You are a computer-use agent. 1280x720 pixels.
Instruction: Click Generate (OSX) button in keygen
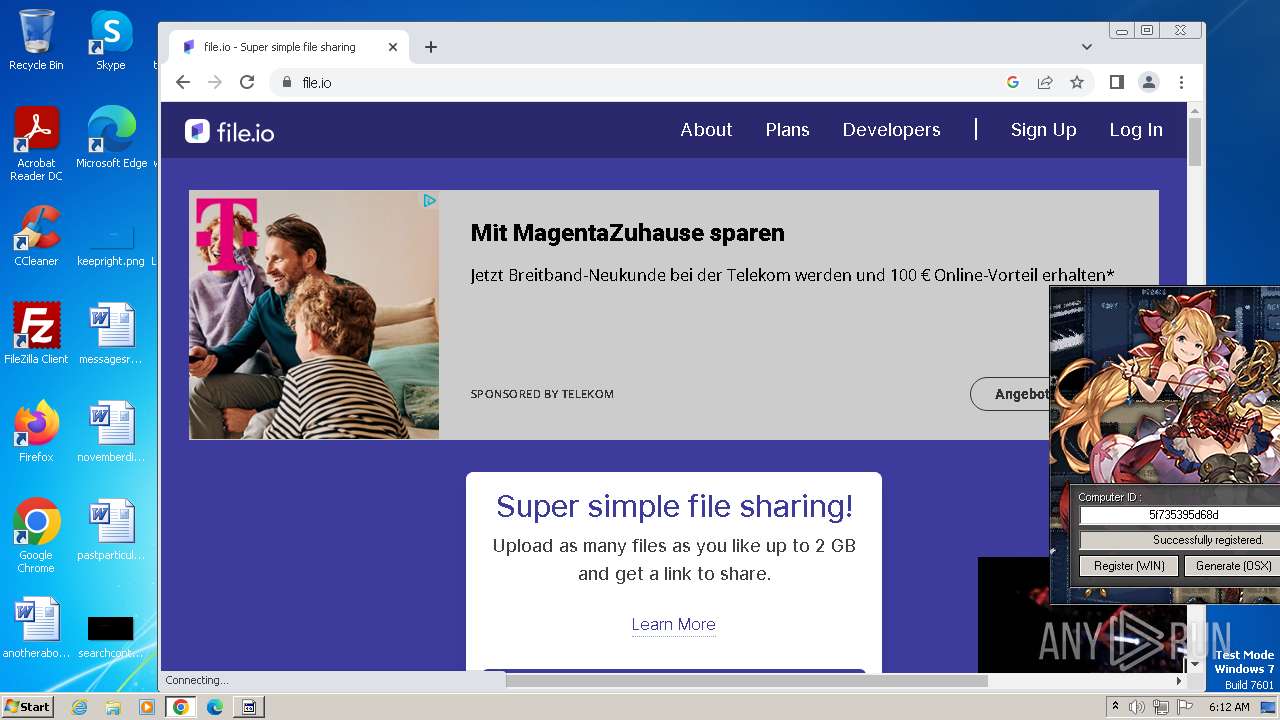click(1232, 566)
